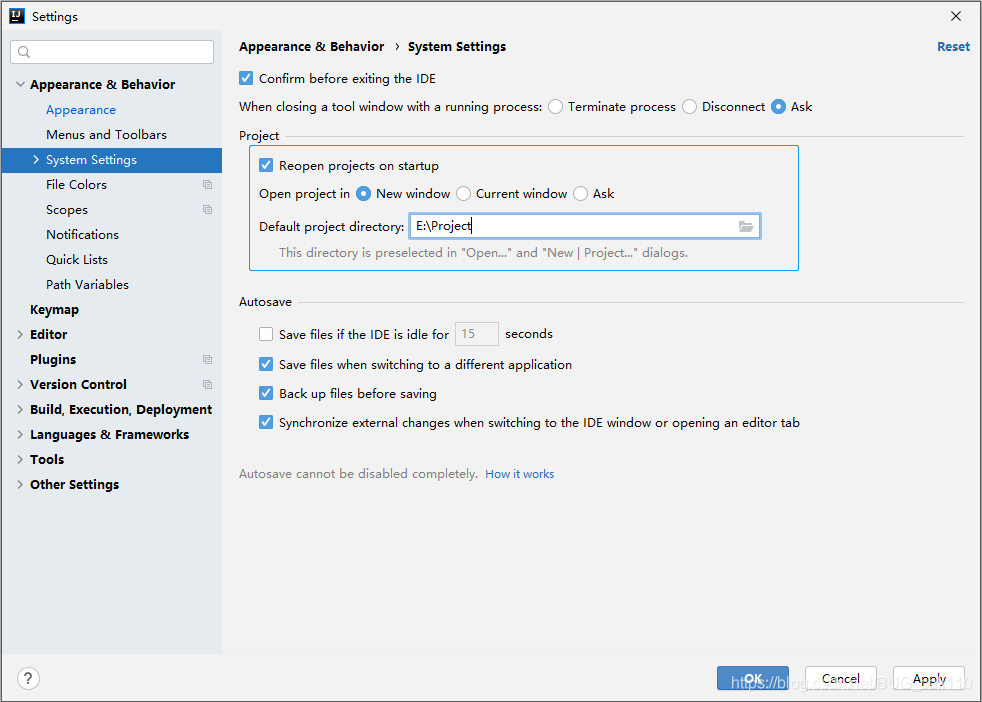Uncheck Back up files before saving
982x702 pixels.
(266, 393)
